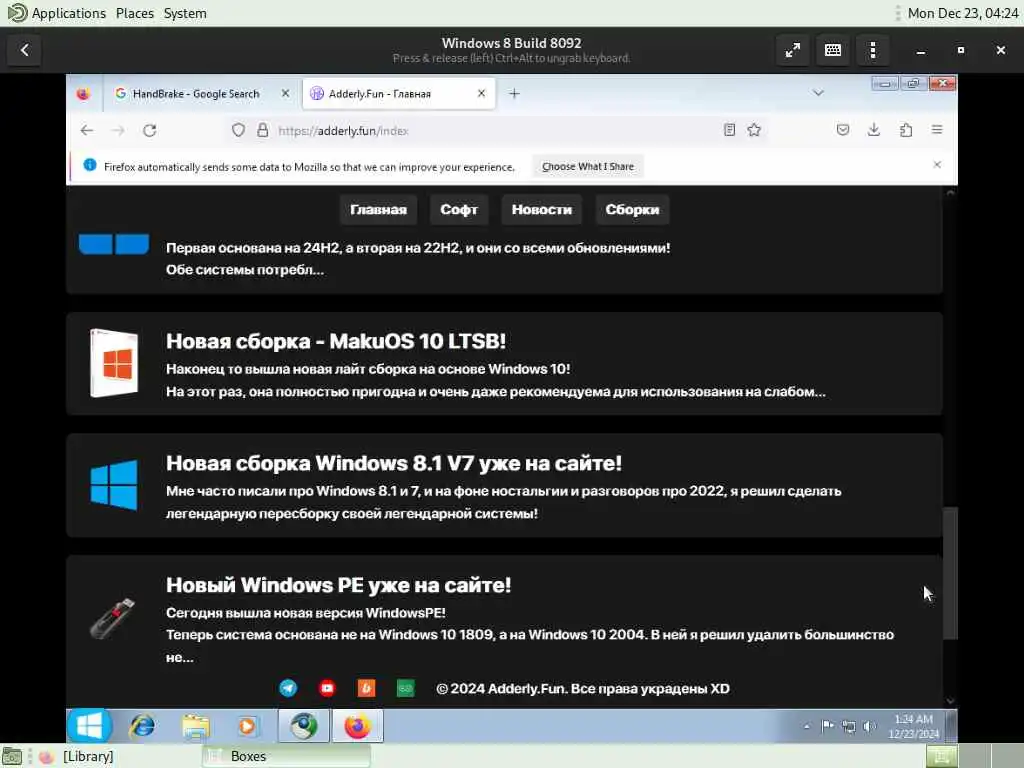Click the blue Windows logo thumbnail
Screen dimensions: 1024x768
coord(114,485)
